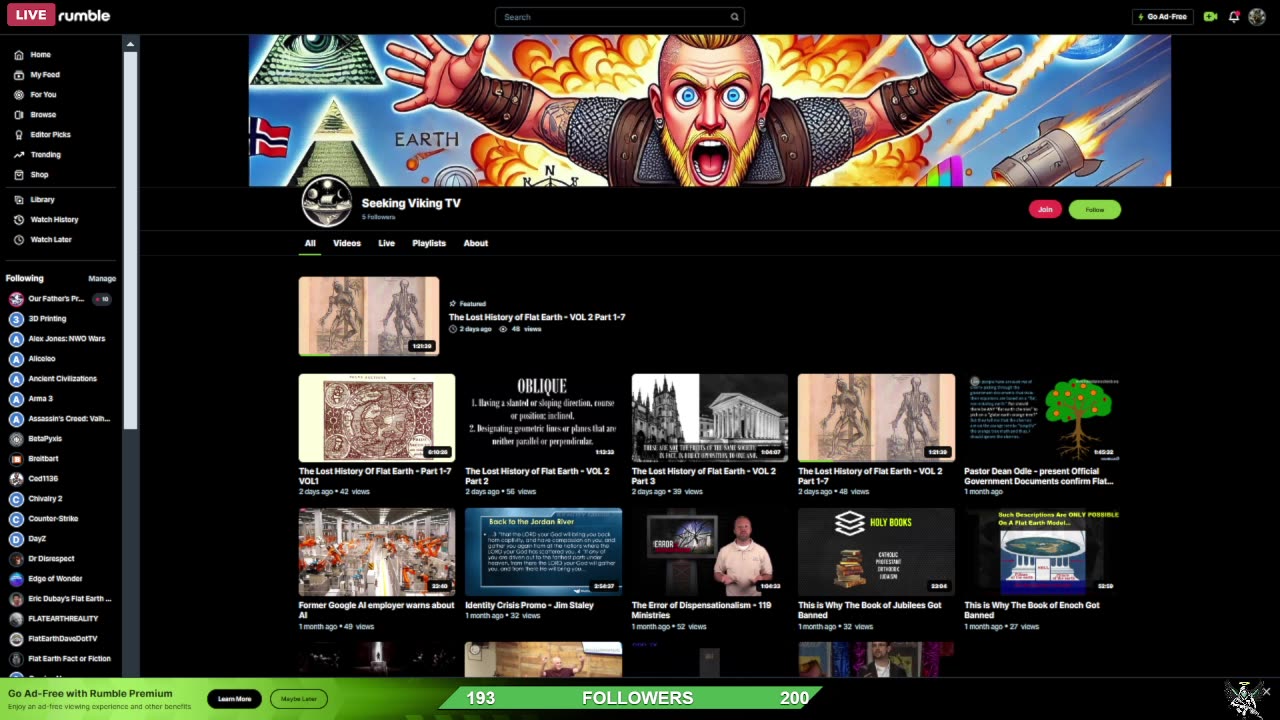
Task: Click the My Feed sidebar icon
Action: coord(18,75)
